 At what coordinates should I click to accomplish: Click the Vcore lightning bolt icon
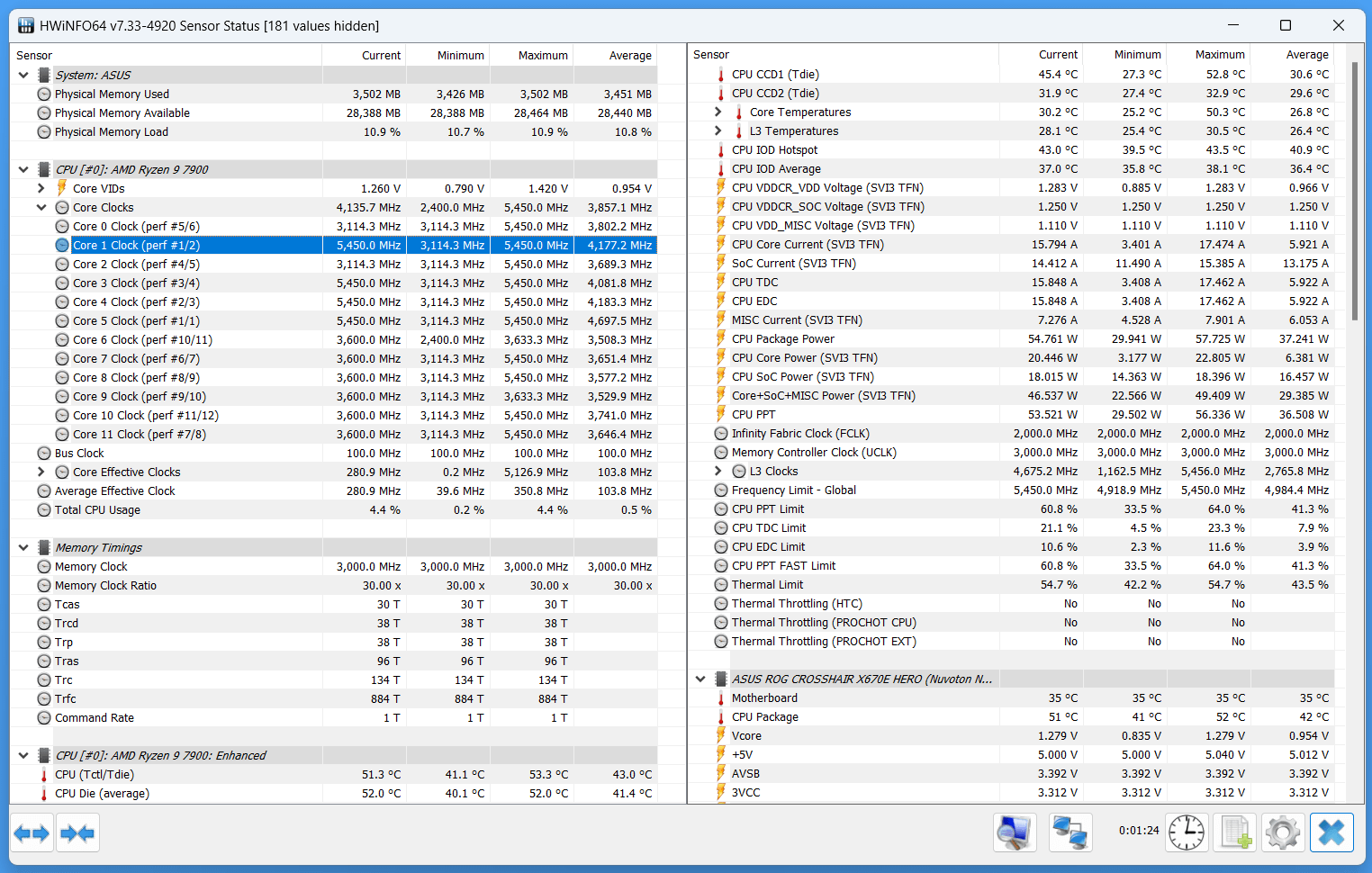pyautogui.click(x=720, y=736)
